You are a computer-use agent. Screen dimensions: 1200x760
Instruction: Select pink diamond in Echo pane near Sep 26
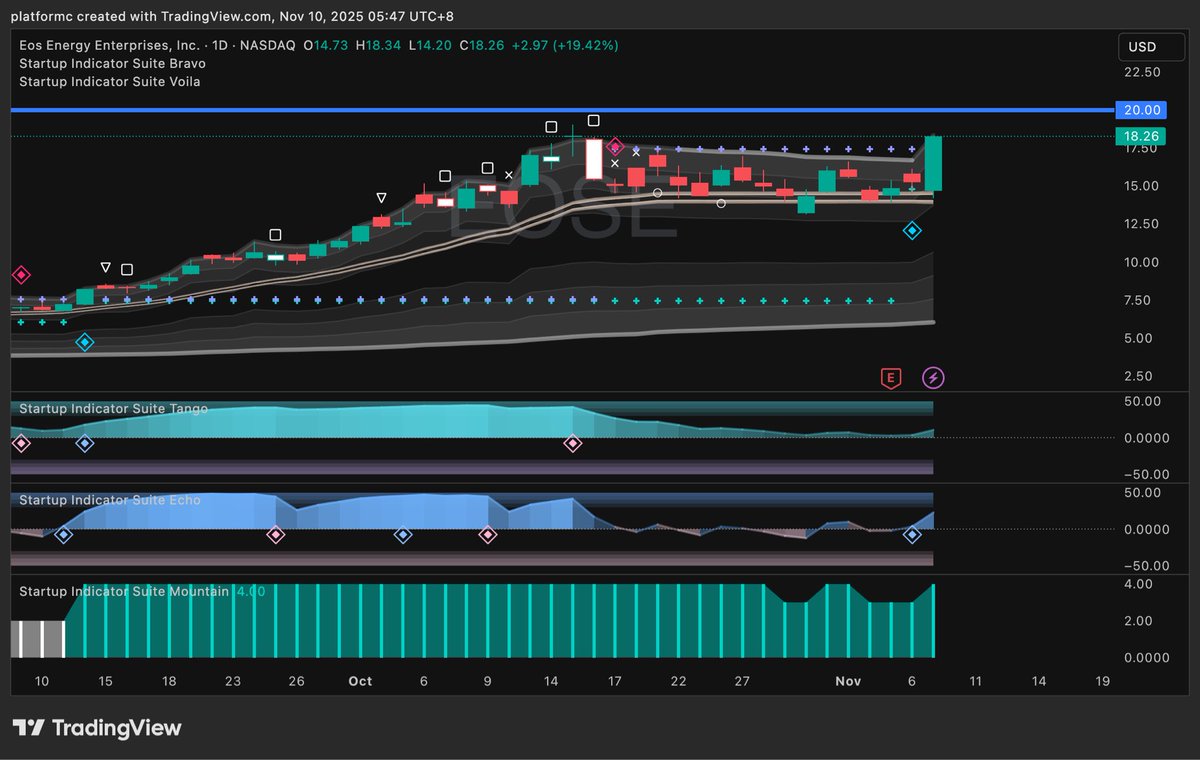pos(276,535)
